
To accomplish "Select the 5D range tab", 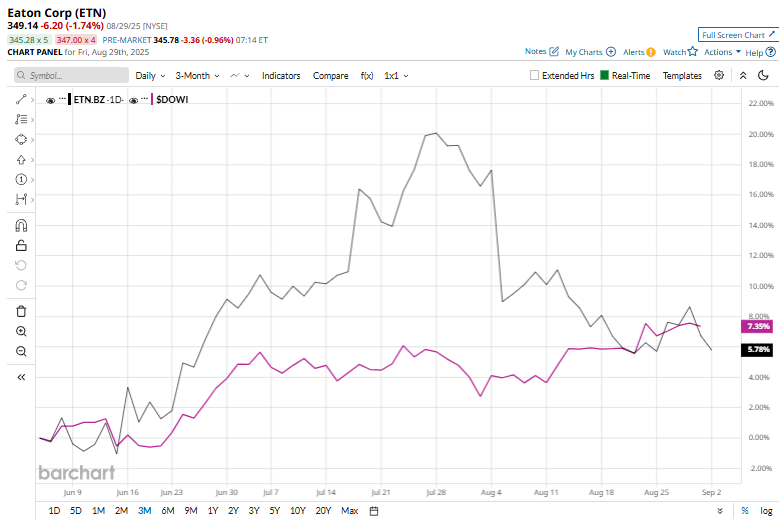I will [76, 511].
